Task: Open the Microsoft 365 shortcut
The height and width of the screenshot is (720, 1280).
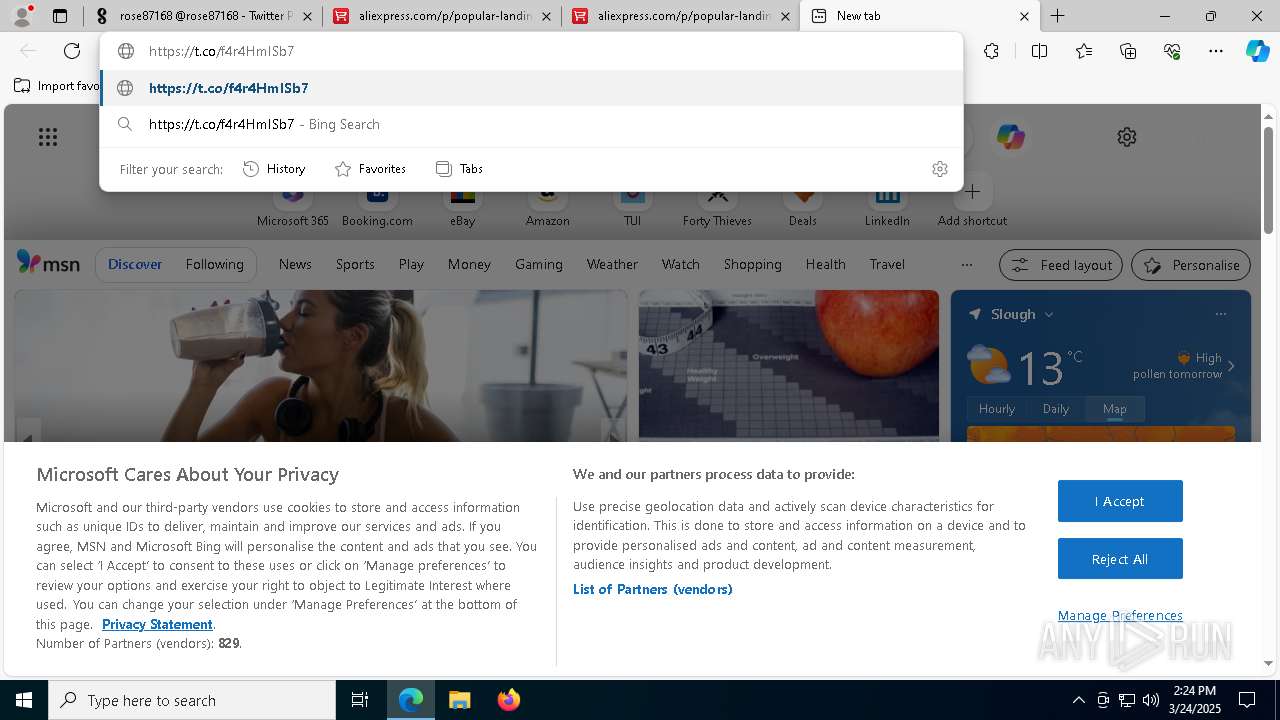Action: [293, 205]
